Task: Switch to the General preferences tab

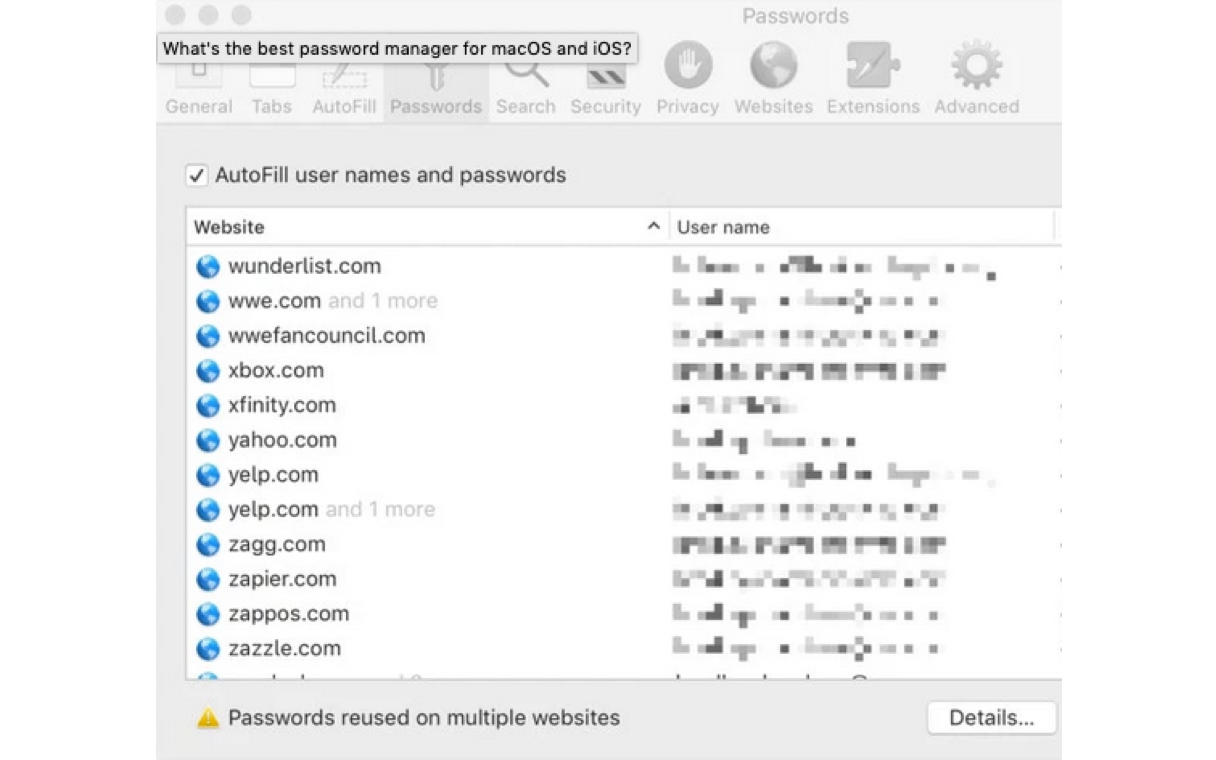Action: (199, 90)
